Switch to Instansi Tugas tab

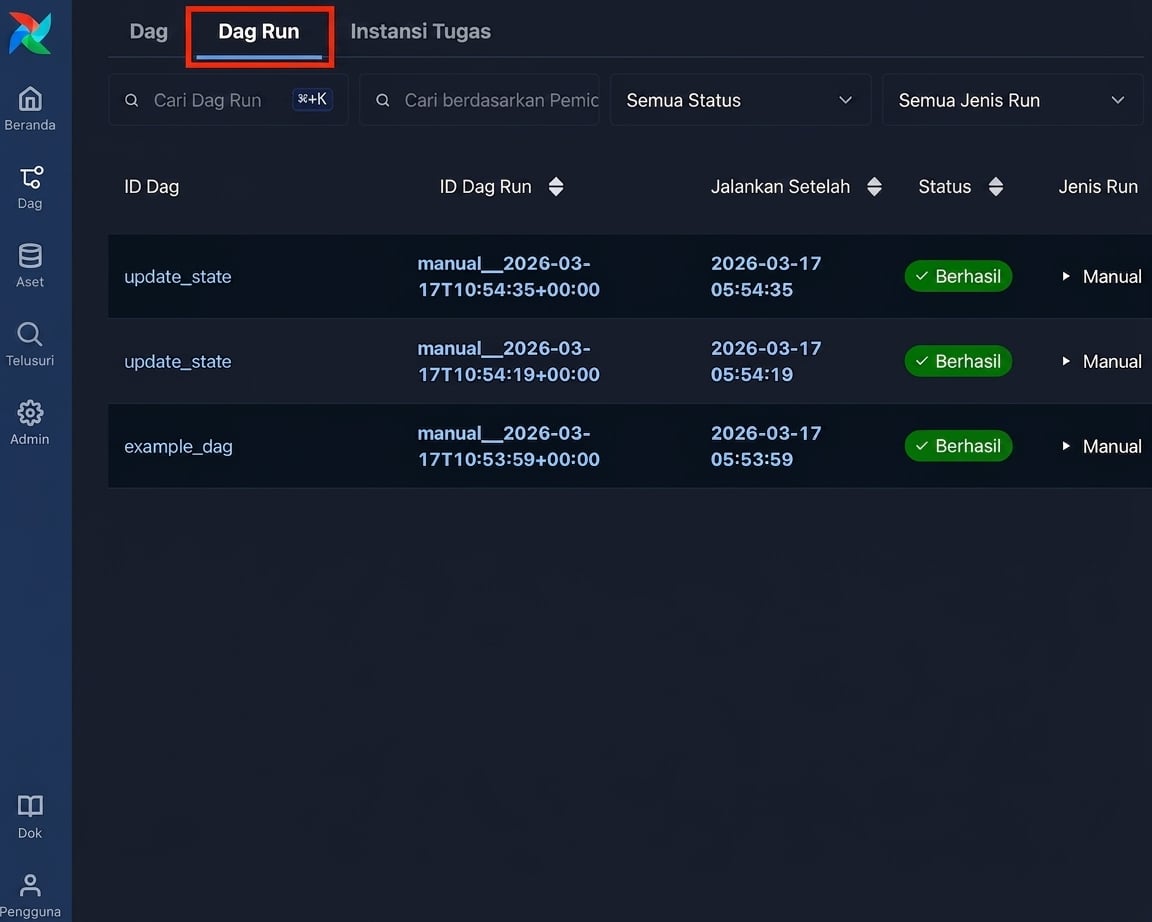[x=420, y=32]
